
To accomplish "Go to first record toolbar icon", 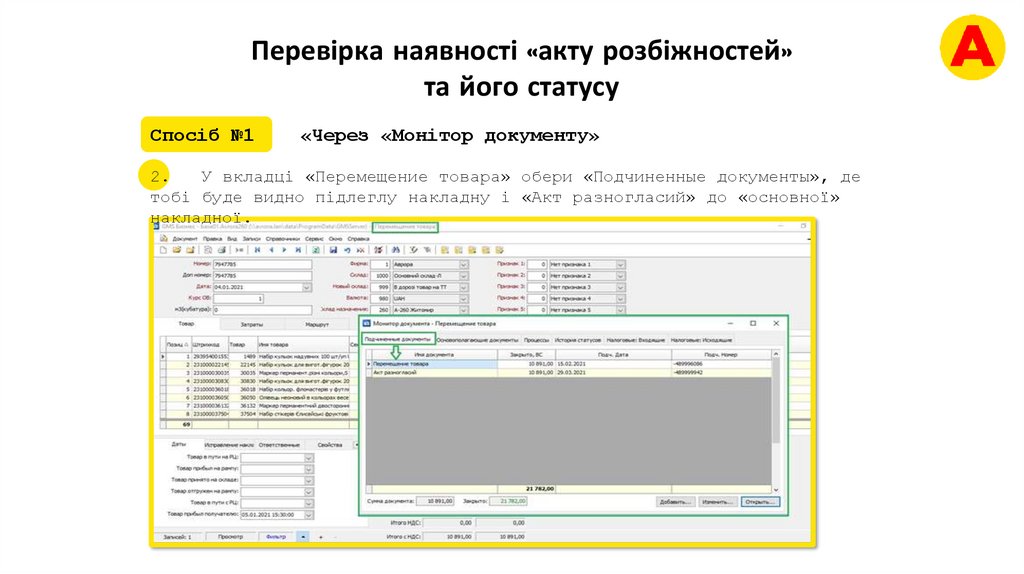I will [257, 250].
